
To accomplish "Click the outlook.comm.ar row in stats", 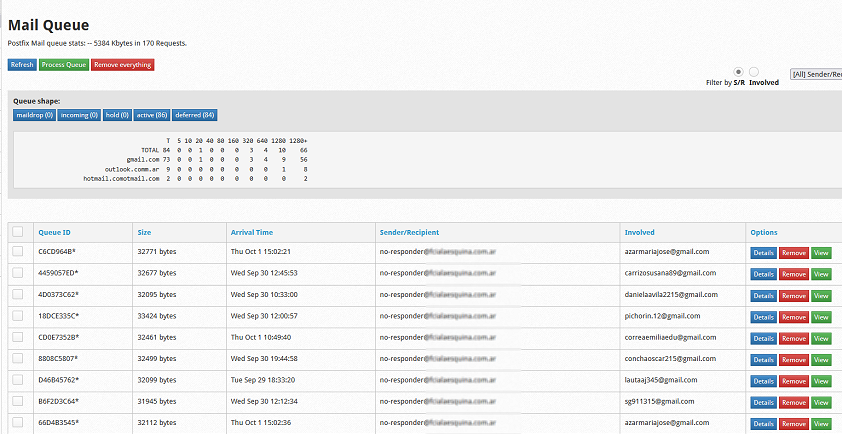I will click(x=206, y=169).
